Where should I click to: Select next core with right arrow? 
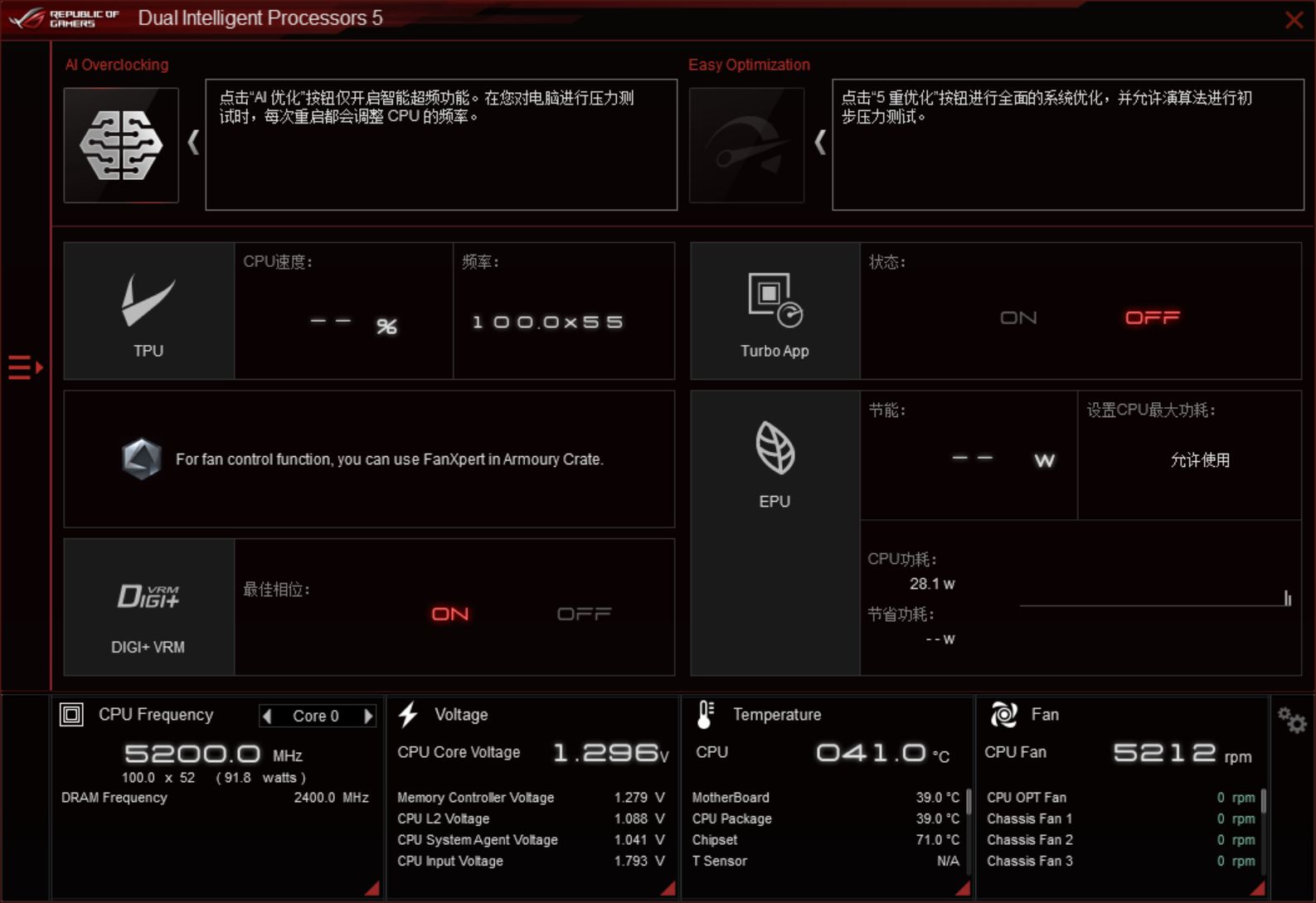pyautogui.click(x=369, y=716)
